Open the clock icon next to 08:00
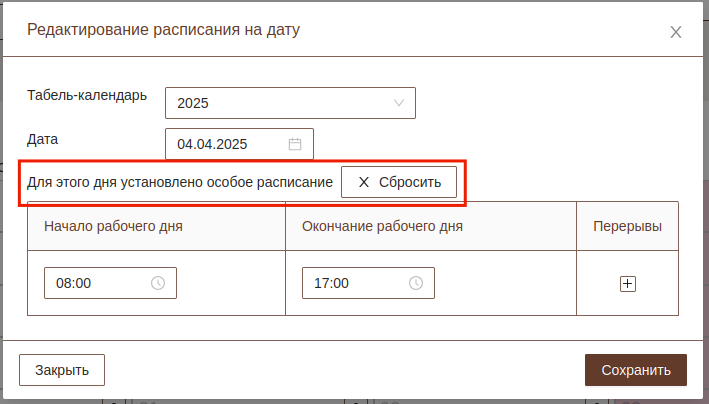This screenshot has width=709, height=404. [x=158, y=283]
